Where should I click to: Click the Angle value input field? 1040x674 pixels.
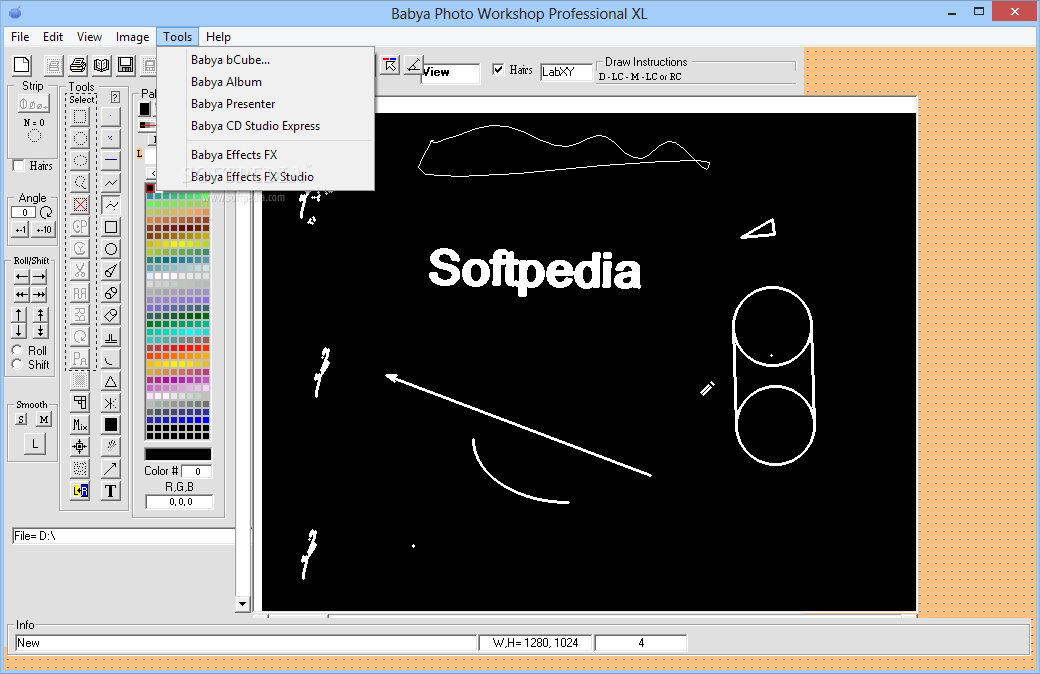pos(24,212)
